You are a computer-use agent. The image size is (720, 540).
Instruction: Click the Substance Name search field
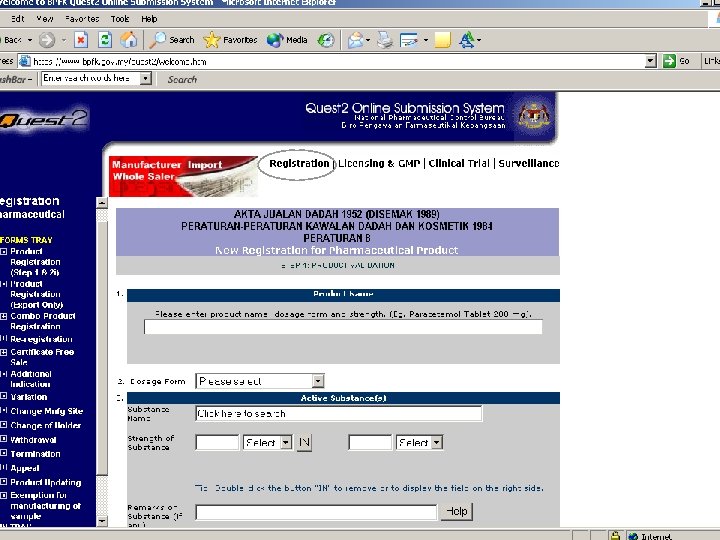[x=338, y=413]
